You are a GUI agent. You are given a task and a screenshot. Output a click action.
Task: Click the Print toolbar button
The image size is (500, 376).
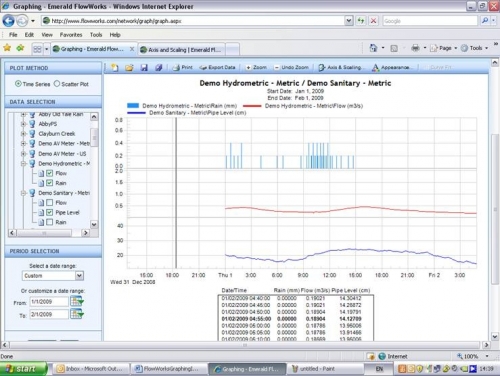(182, 67)
